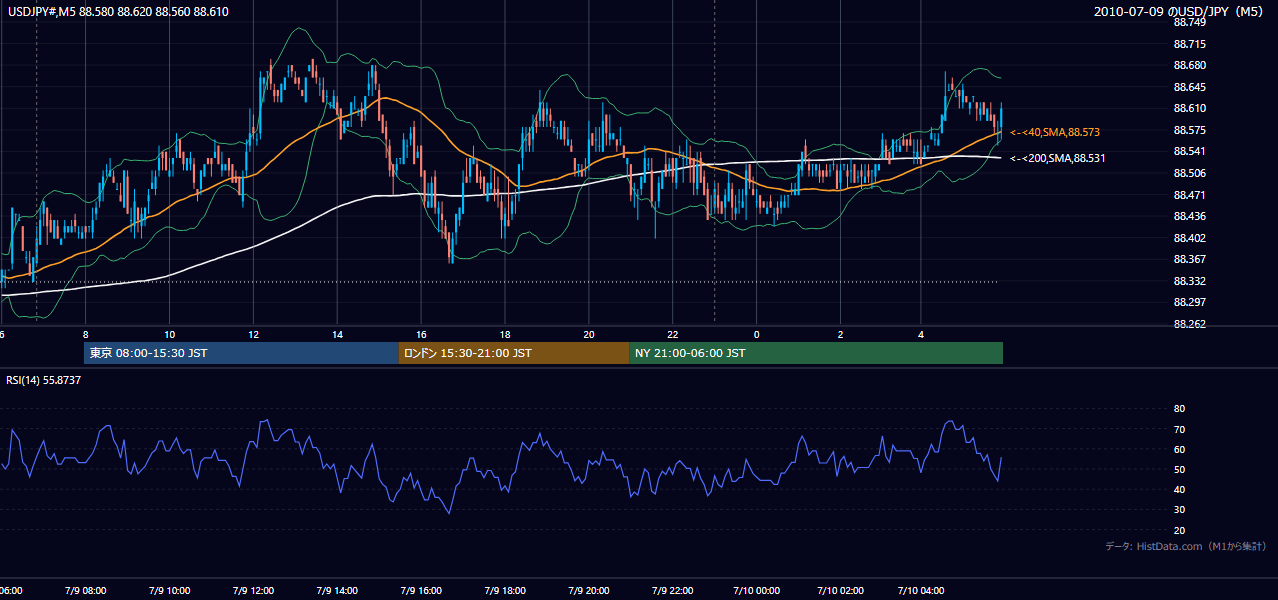The image size is (1278, 600).
Task: Click price axis value 88.471
Action: [x=1189, y=195]
